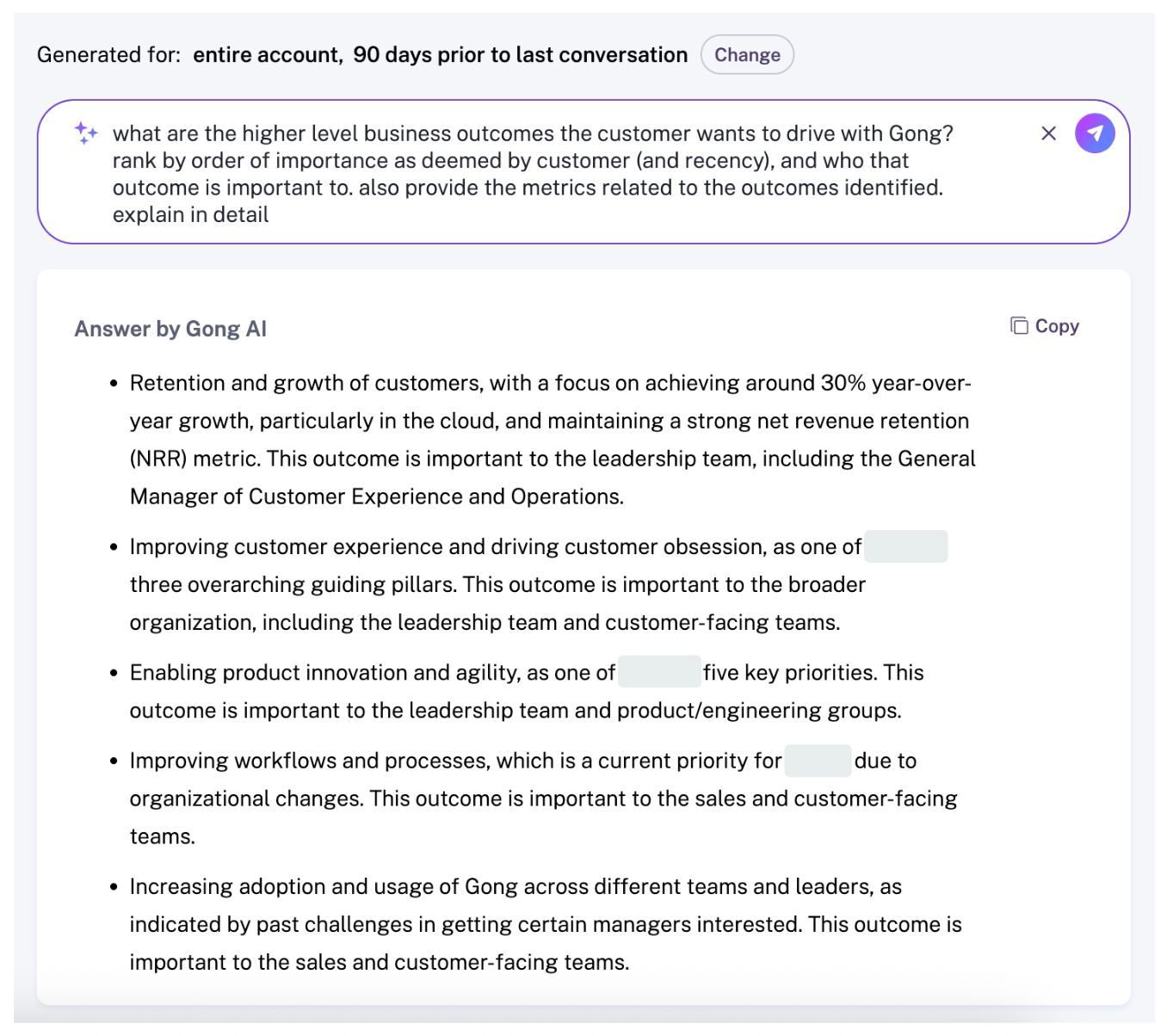Image resolution: width=1167 pixels, height=1036 pixels.
Task: Click the retention and growth bullet point
Action: 551,439
